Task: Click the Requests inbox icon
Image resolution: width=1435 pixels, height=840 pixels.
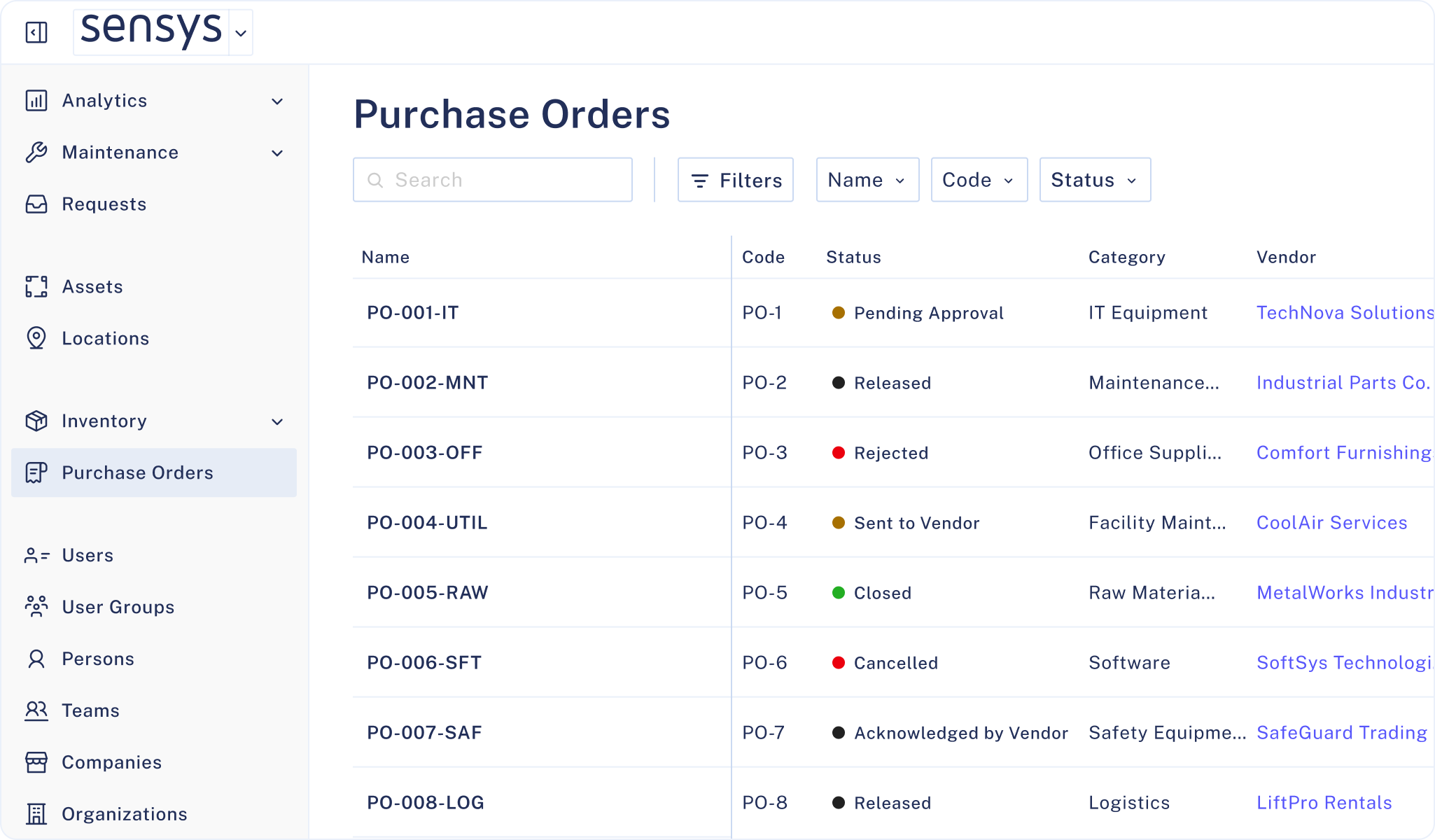Action: tap(36, 204)
